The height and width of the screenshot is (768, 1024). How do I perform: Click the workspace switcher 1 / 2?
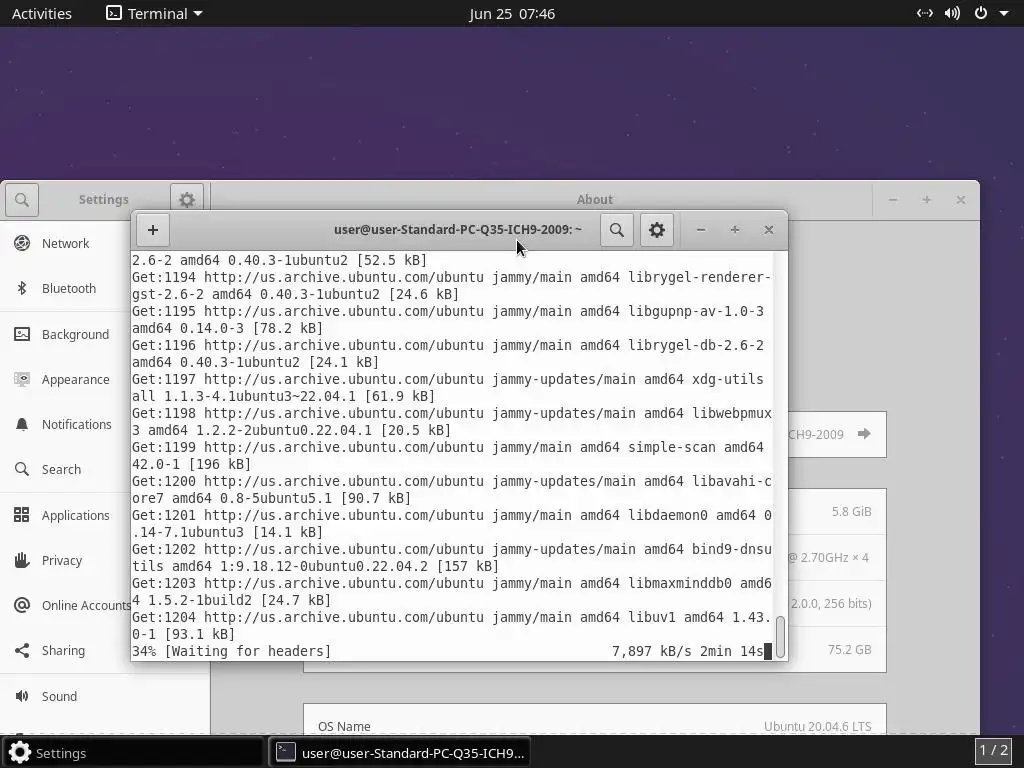tap(993, 750)
